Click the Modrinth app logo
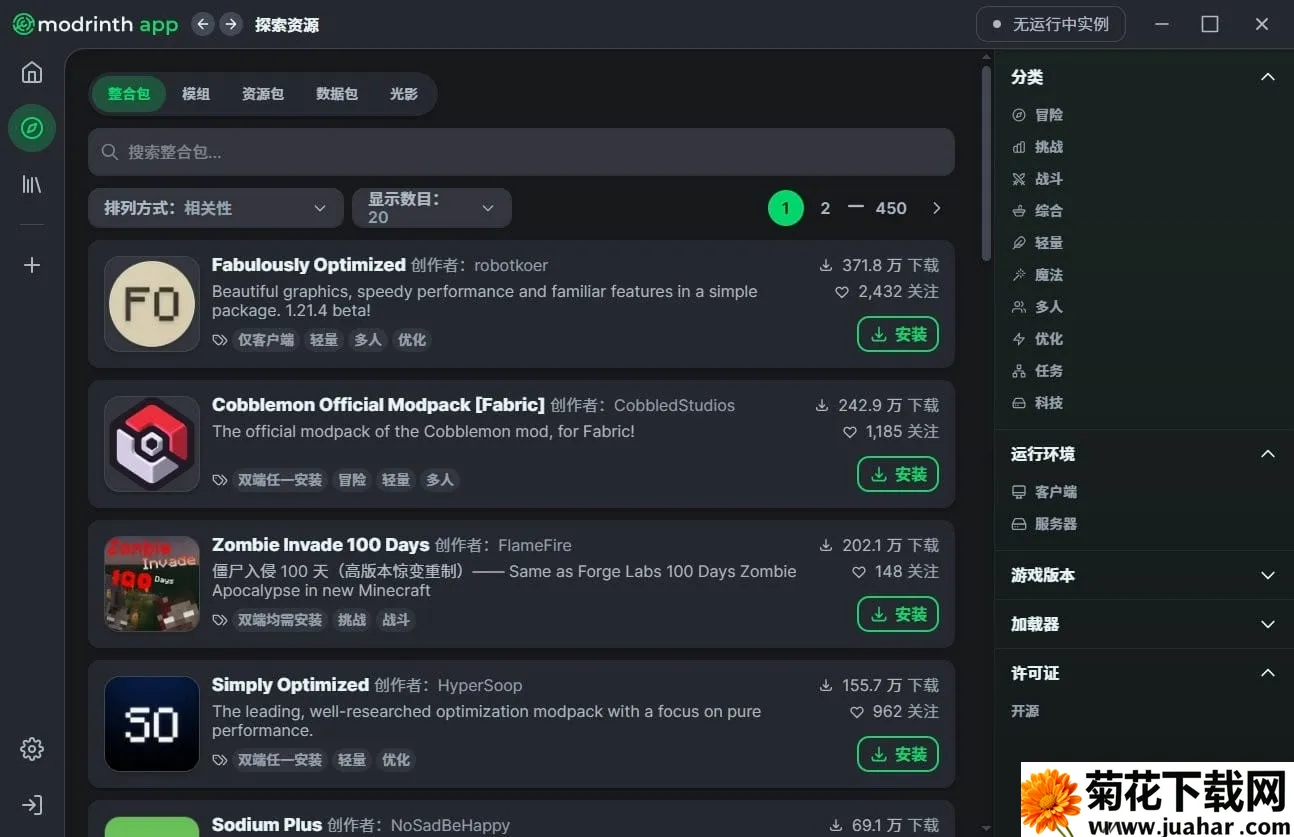This screenshot has width=1294, height=837. tap(95, 24)
